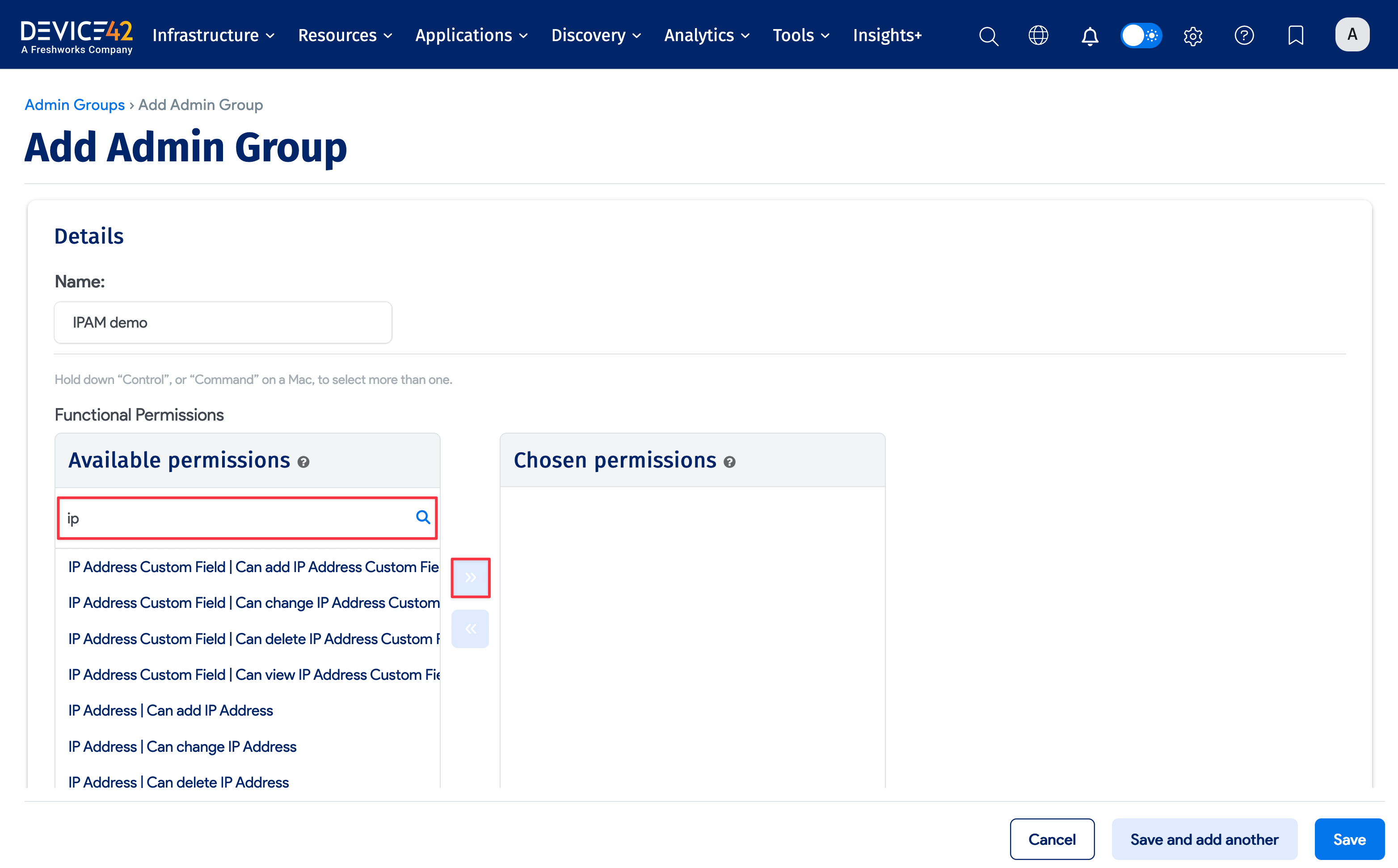Open the Insights+ menu

tap(887, 35)
